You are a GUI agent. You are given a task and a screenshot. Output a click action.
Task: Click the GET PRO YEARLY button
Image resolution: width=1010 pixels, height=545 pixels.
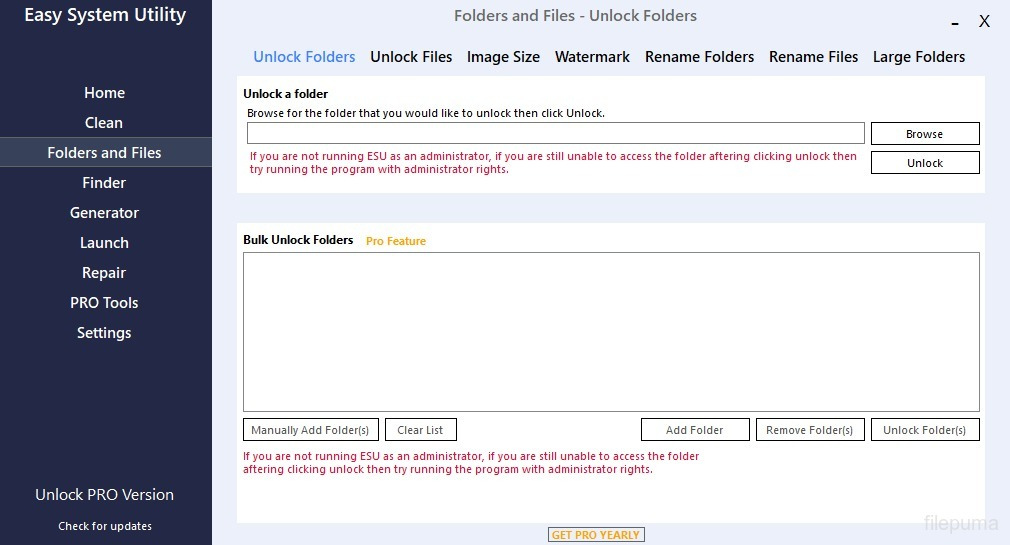[x=596, y=535]
